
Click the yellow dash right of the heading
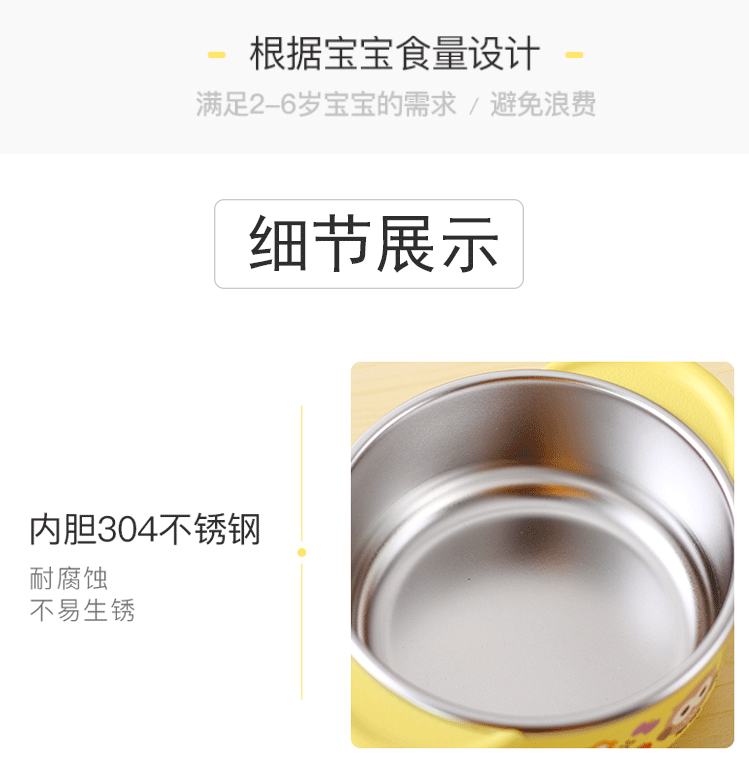point(574,55)
